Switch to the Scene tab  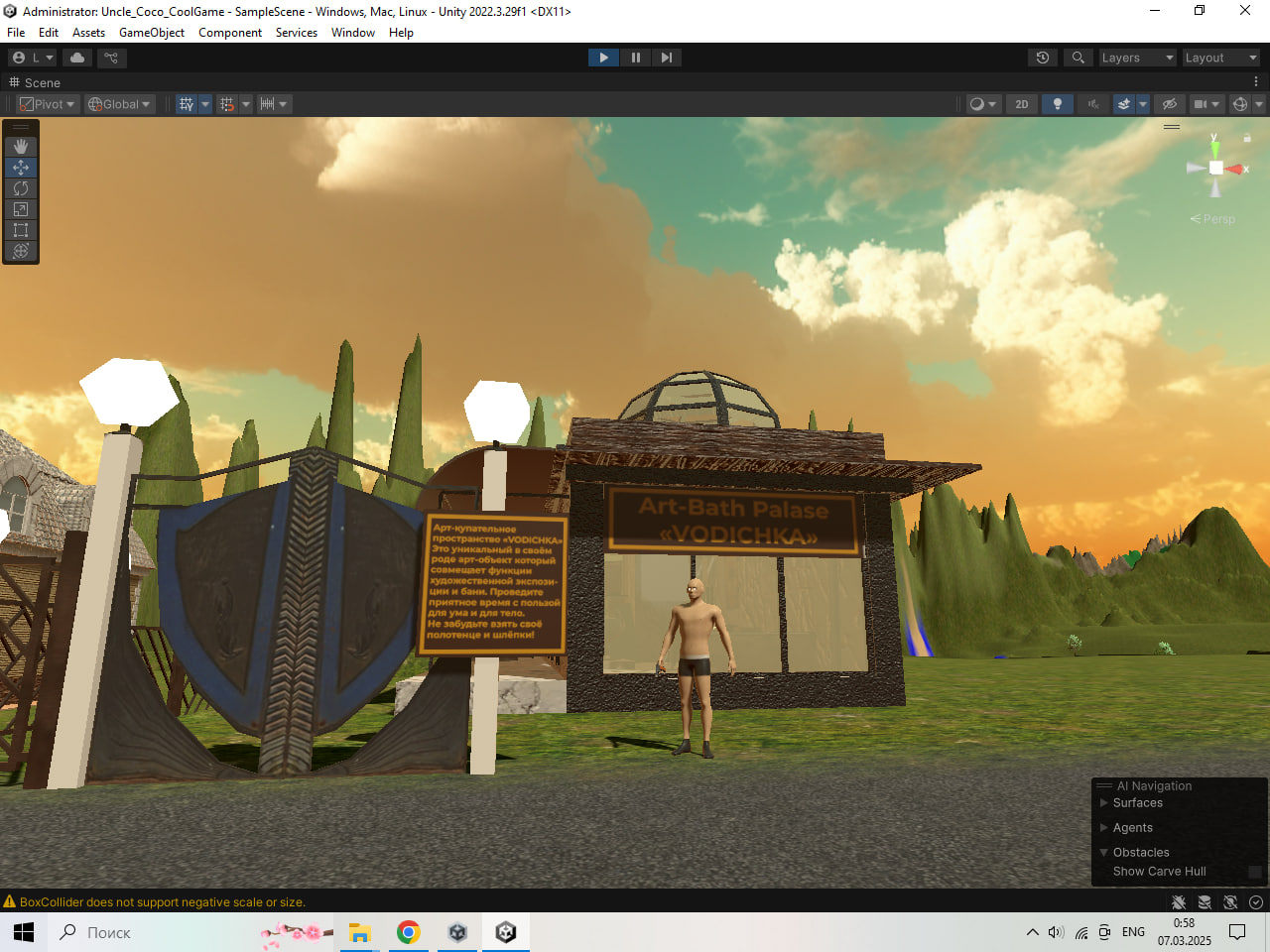(35, 82)
